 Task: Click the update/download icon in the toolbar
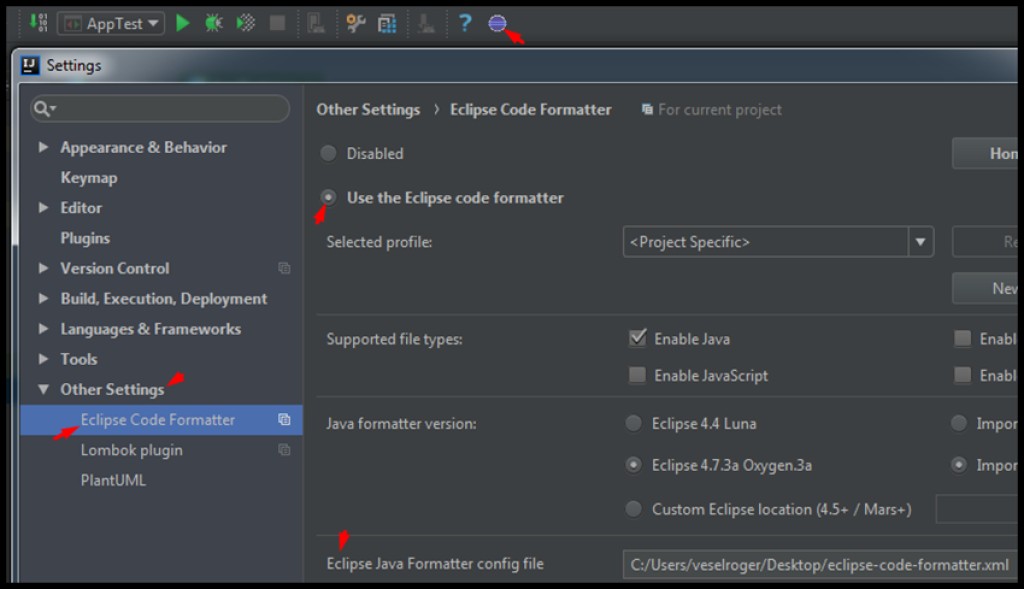click(x=39, y=22)
